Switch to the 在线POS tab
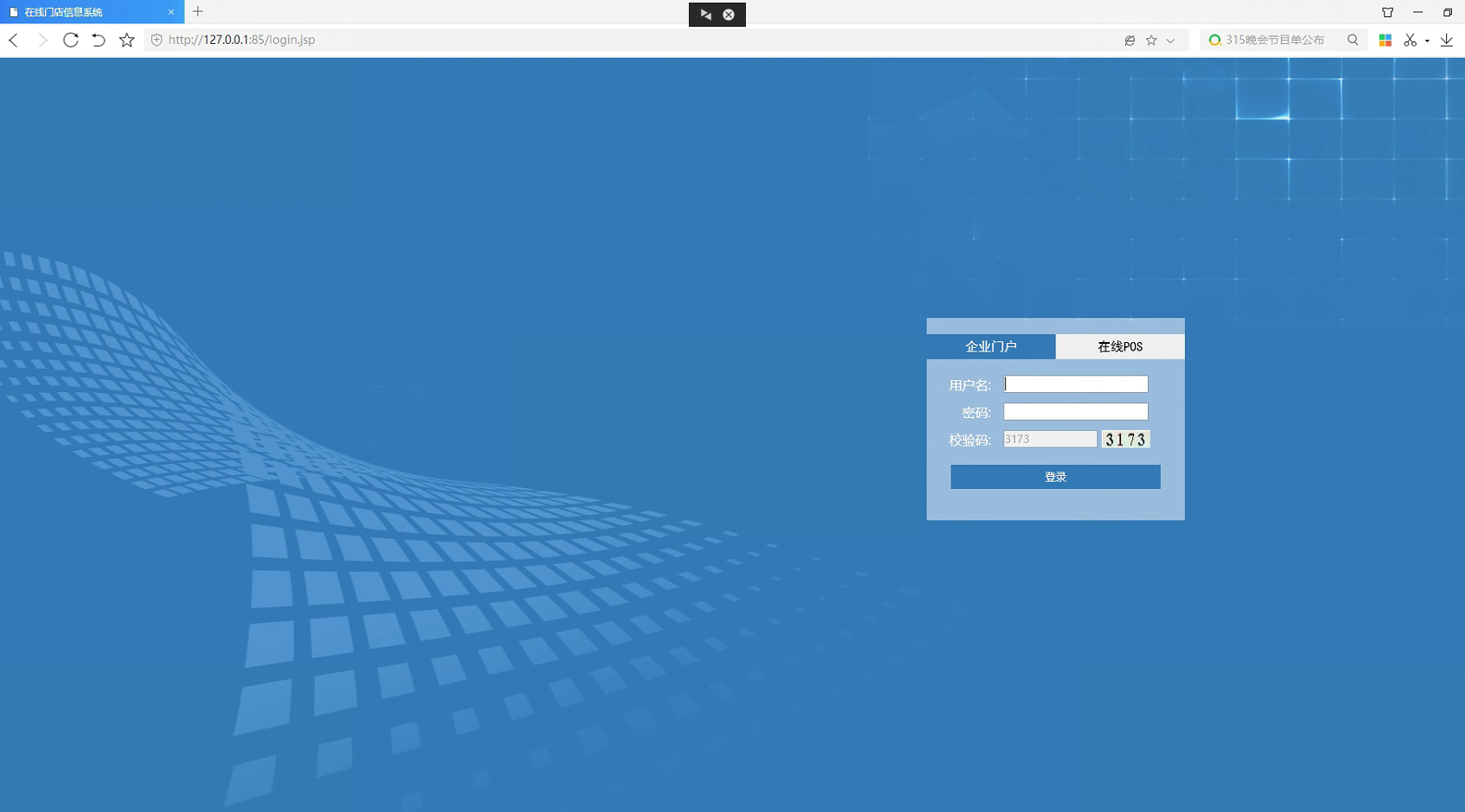 [1119, 346]
